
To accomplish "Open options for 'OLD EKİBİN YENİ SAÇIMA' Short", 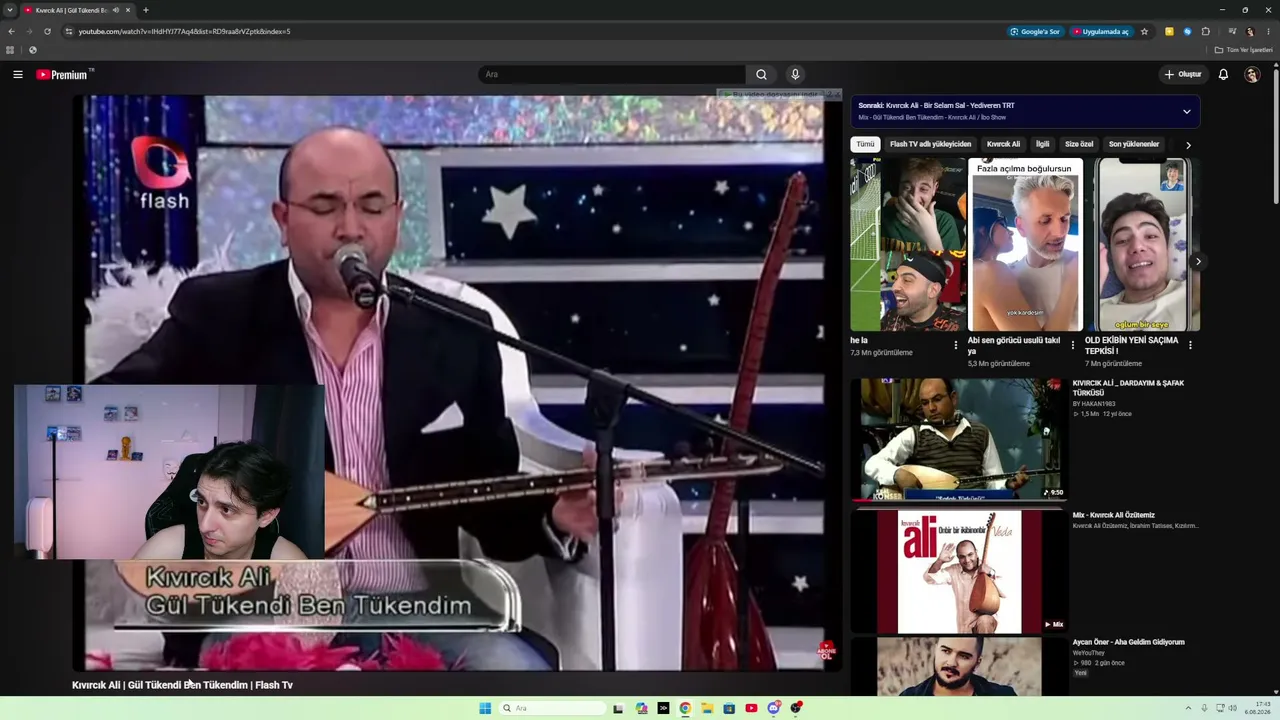I will pos(1190,345).
